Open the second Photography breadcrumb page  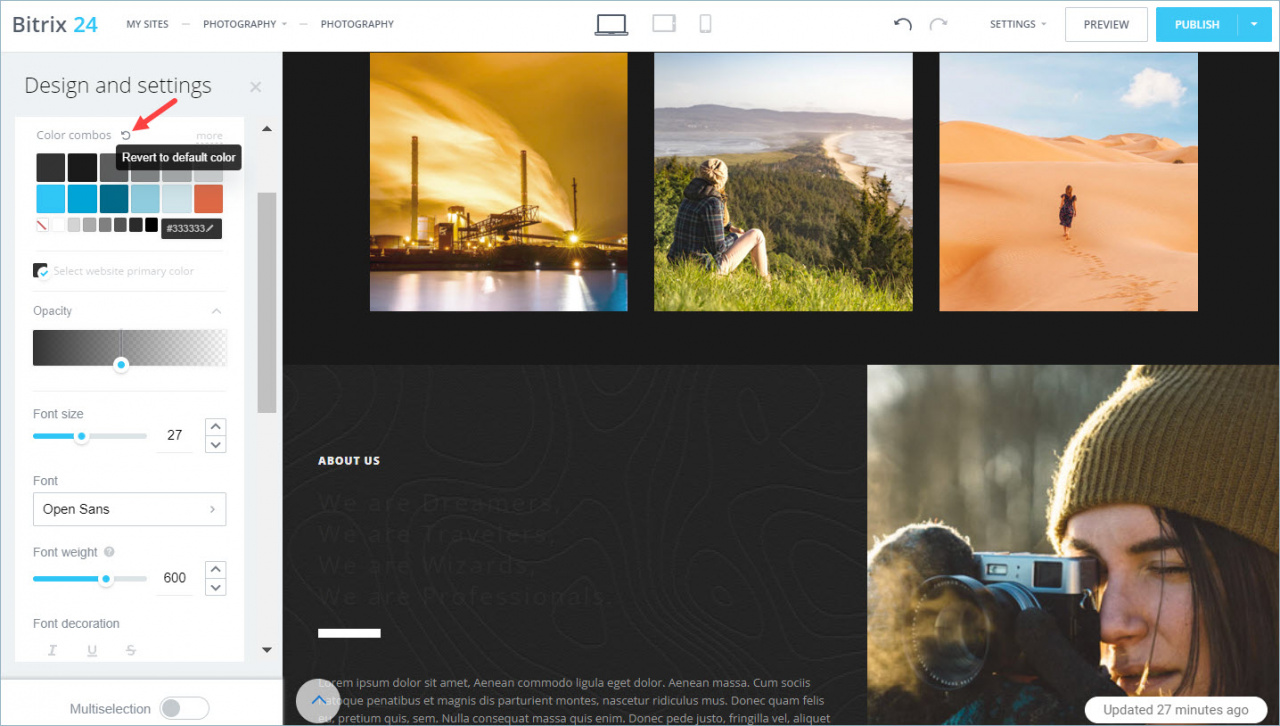coord(357,24)
